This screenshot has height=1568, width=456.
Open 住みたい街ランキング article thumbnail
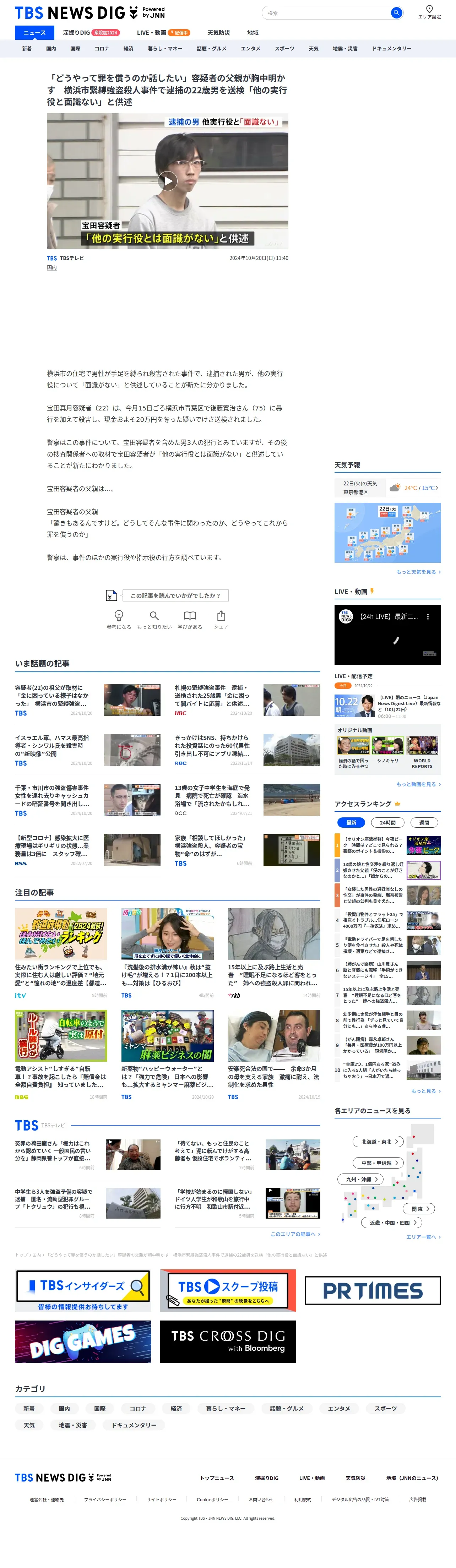[x=61, y=934]
